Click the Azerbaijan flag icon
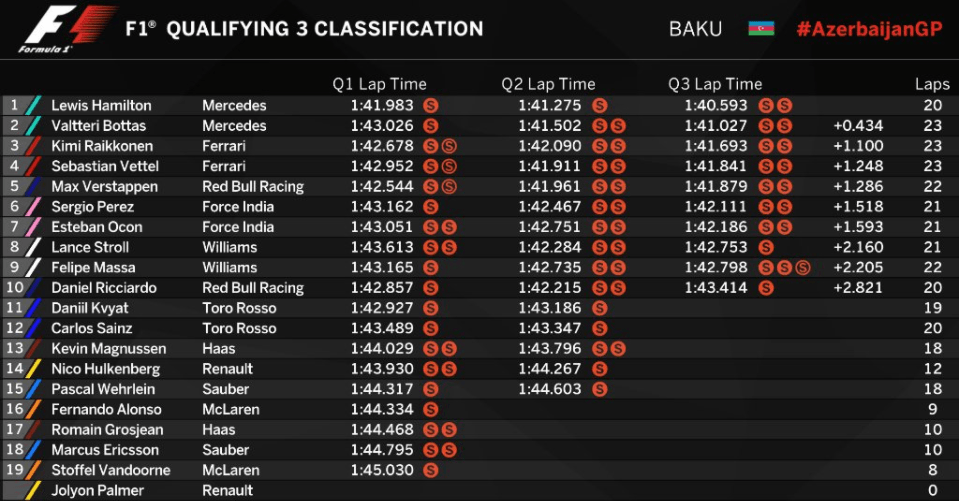 coord(761,29)
